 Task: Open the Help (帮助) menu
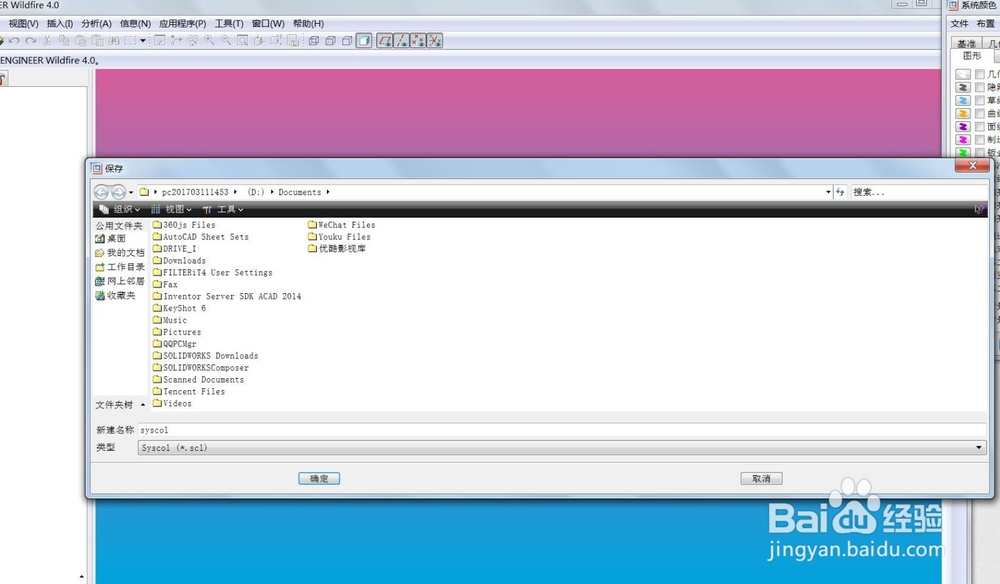coord(309,24)
